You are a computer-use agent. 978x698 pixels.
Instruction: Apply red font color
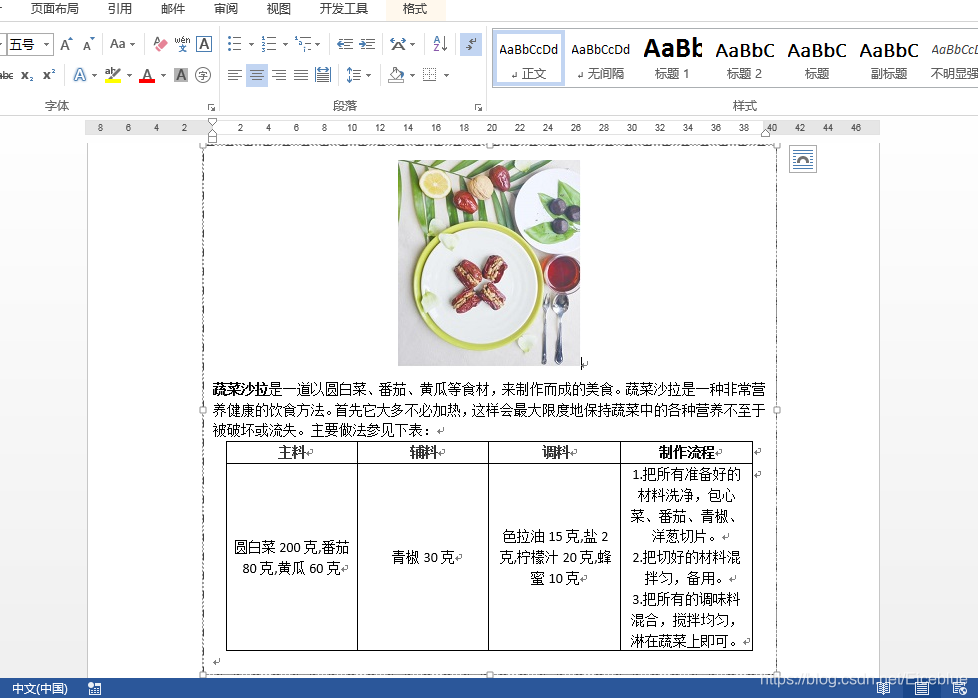coord(147,75)
